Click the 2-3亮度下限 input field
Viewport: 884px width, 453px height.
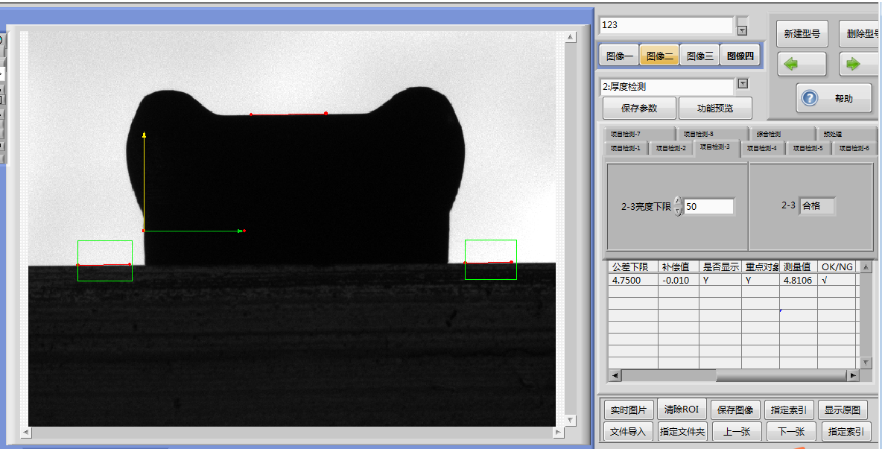click(708, 206)
